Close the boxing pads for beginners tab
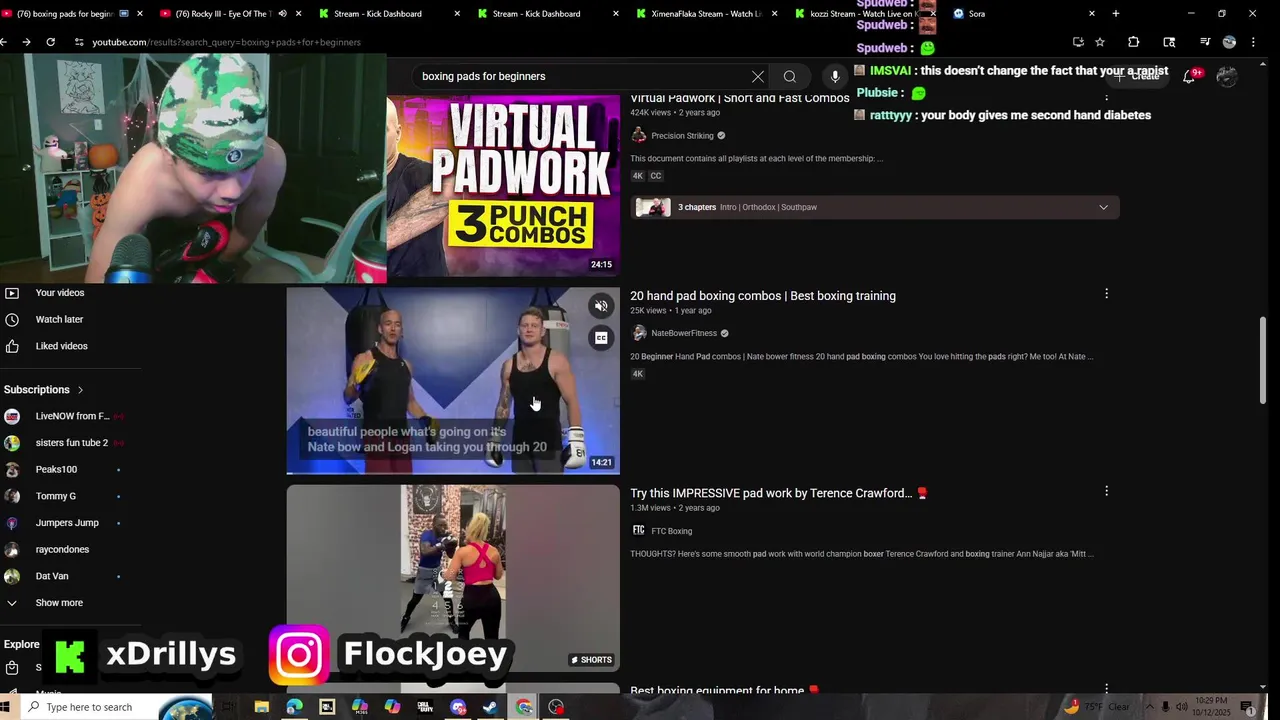Image resolution: width=1280 pixels, height=720 pixels. point(140,14)
